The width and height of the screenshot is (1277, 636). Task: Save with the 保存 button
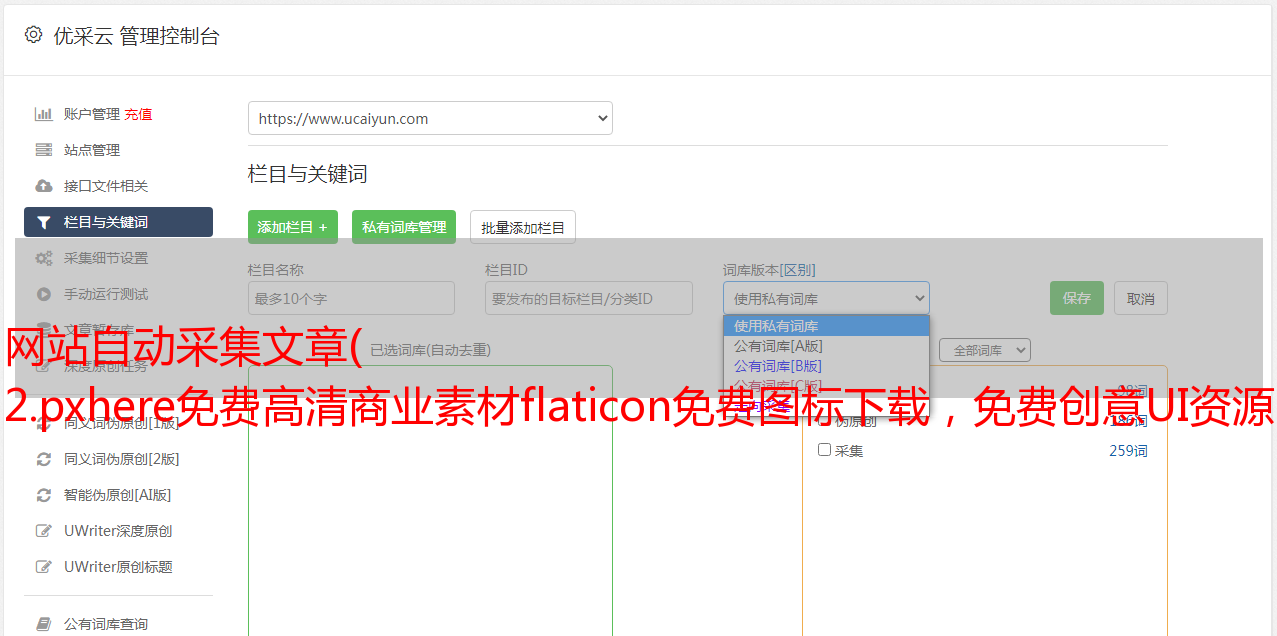(1077, 298)
